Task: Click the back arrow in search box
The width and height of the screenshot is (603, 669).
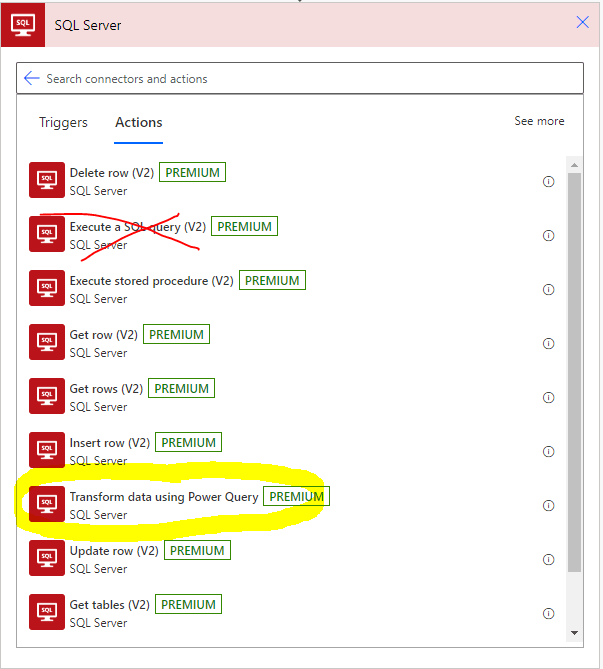Action: [x=32, y=78]
